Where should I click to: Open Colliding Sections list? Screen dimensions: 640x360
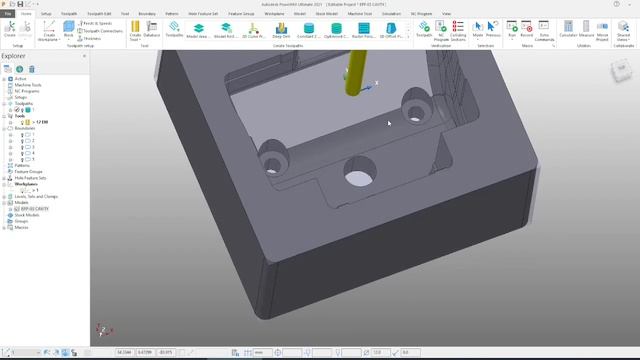[458, 31]
